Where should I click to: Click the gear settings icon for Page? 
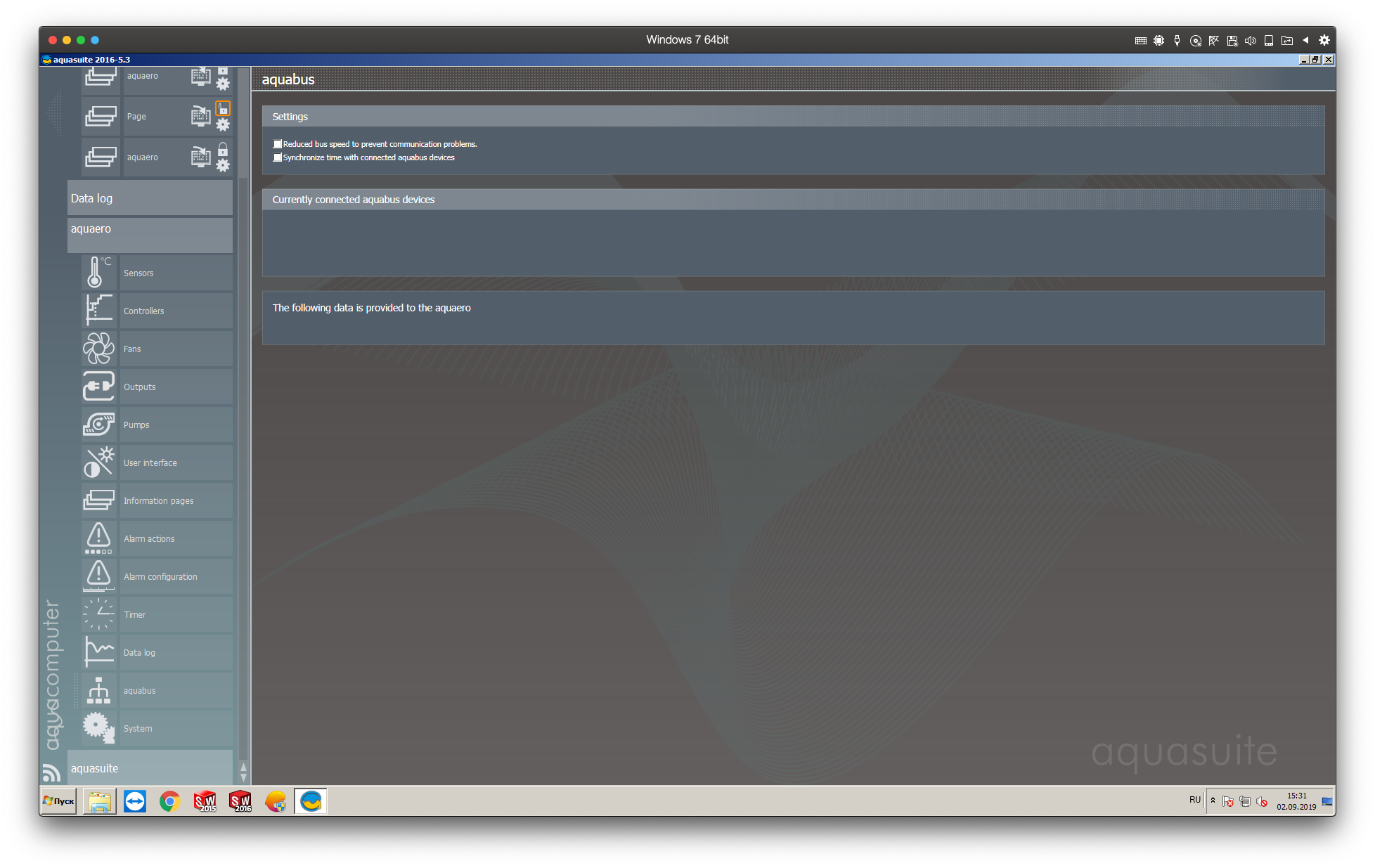coord(223,125)
